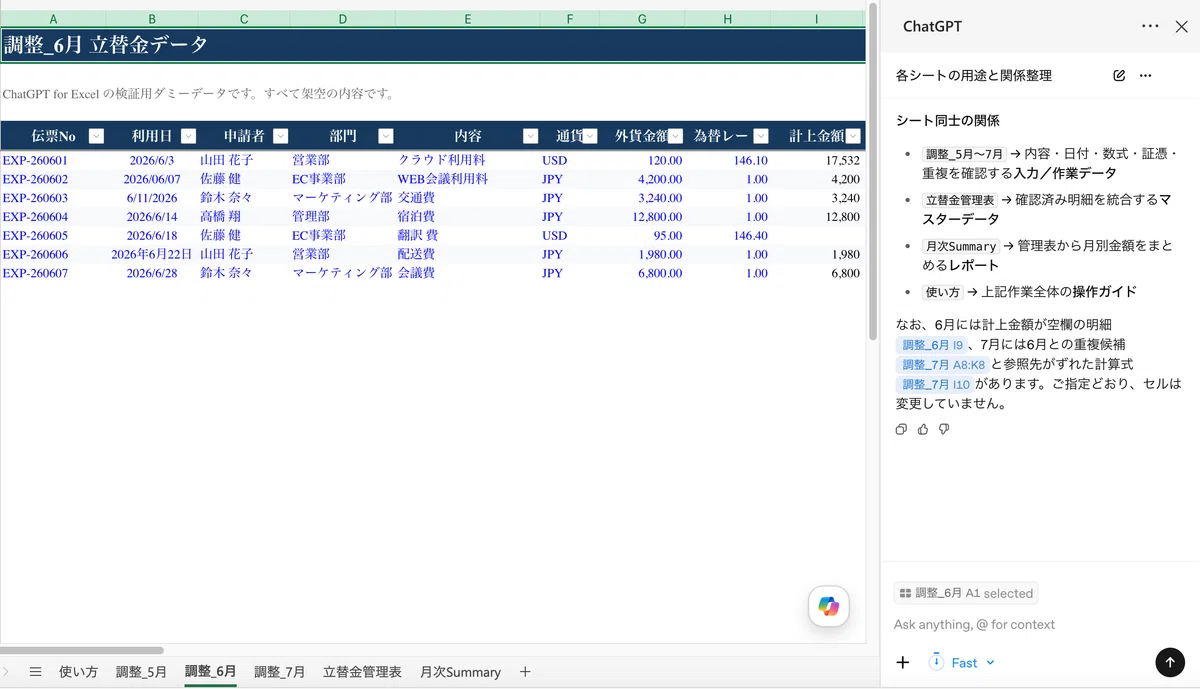Close the ChatGPT side panel
Viewport: 1200px width, 689px height.
[1181, 27]
